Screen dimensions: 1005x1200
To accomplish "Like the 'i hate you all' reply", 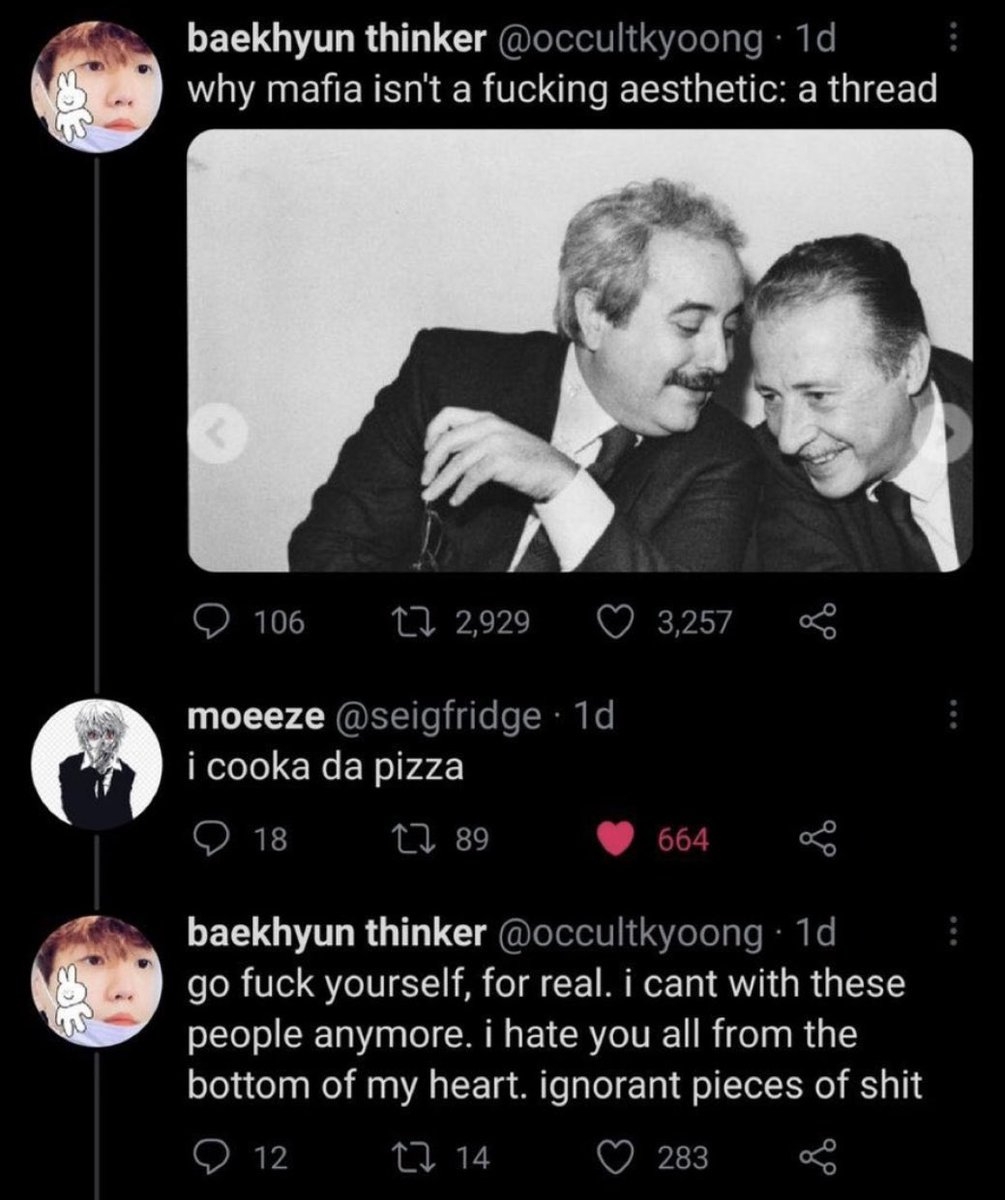I will (610, 1158).
